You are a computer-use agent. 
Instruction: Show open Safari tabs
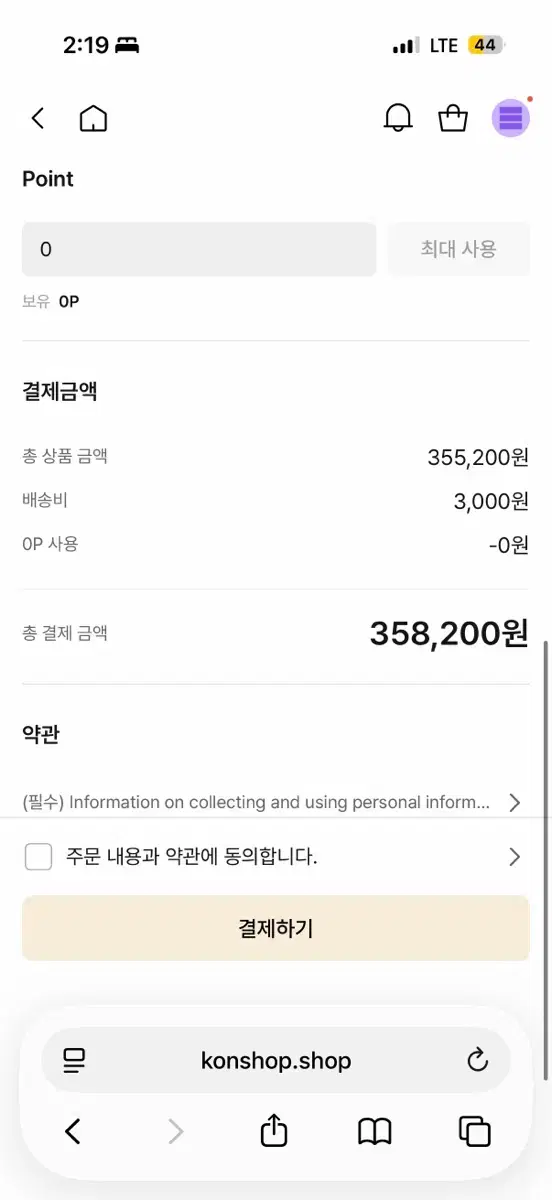475,1131
